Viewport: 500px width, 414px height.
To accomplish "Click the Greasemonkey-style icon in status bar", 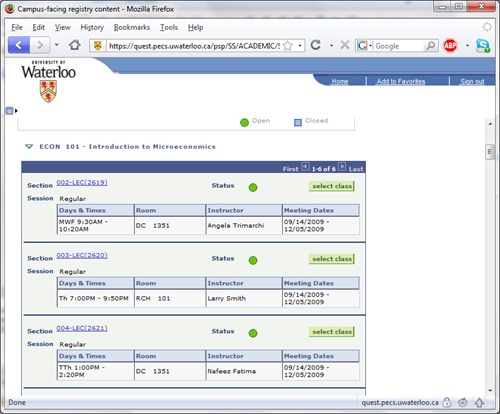I will click(462, 403).
